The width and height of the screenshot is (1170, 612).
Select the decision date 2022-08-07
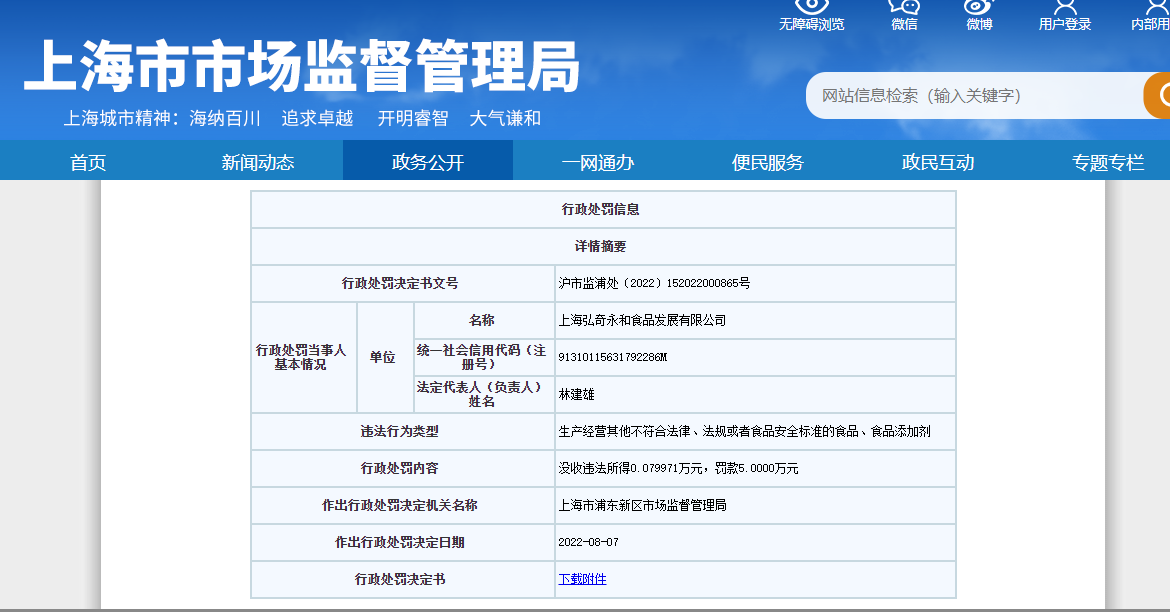pyautogui.click(x=588, y=543)
